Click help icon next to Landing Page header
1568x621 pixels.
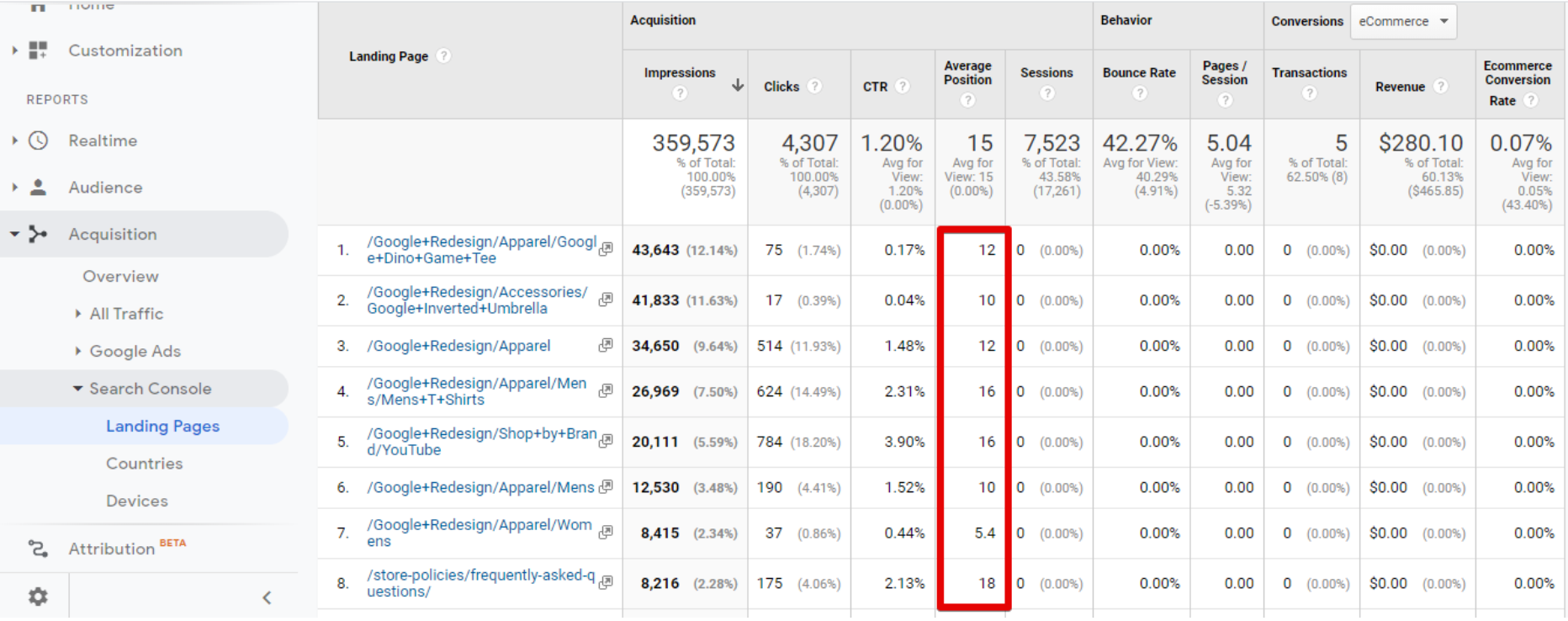click(443, 56)
